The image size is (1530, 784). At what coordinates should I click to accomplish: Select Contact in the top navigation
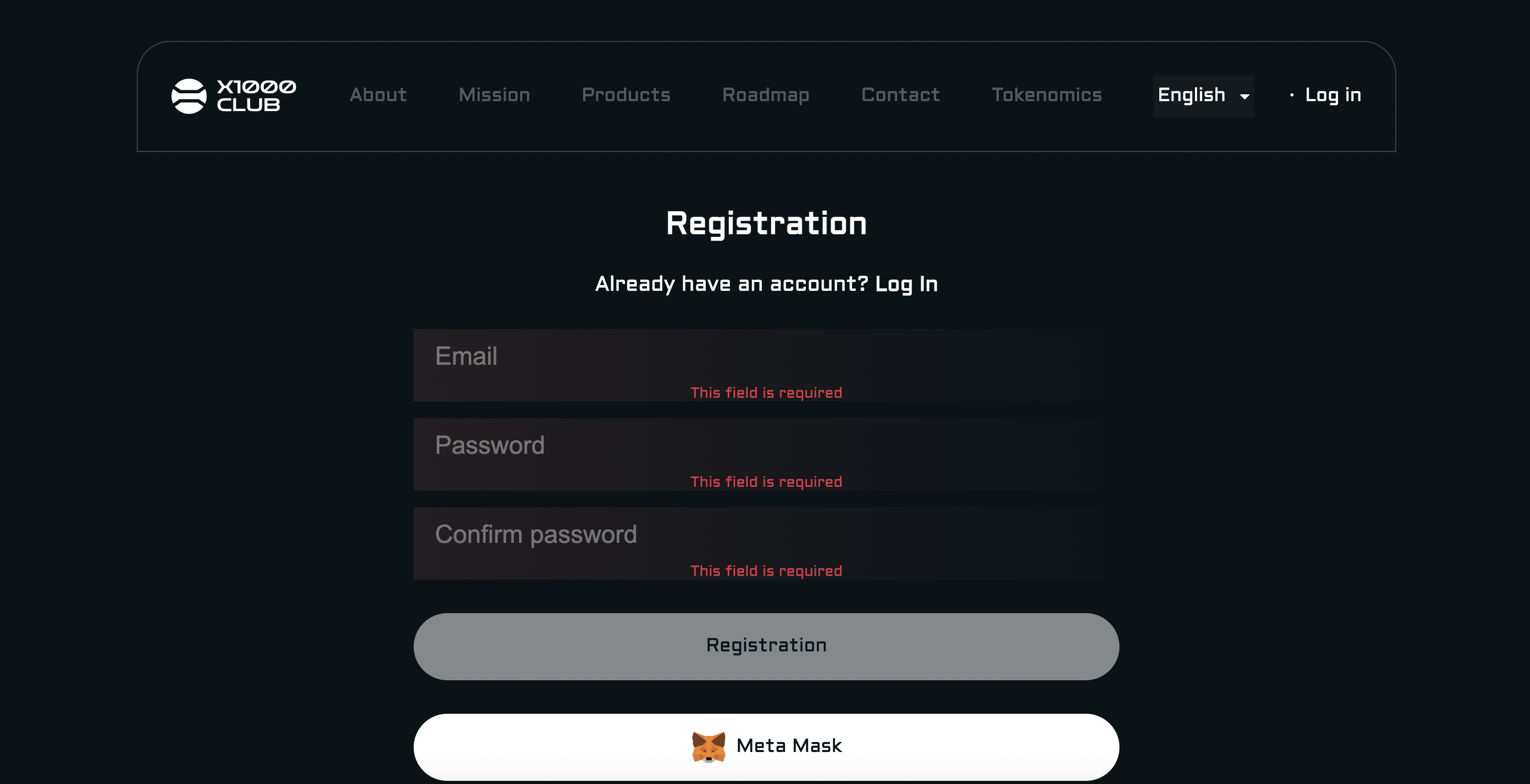tap(900, 95)
